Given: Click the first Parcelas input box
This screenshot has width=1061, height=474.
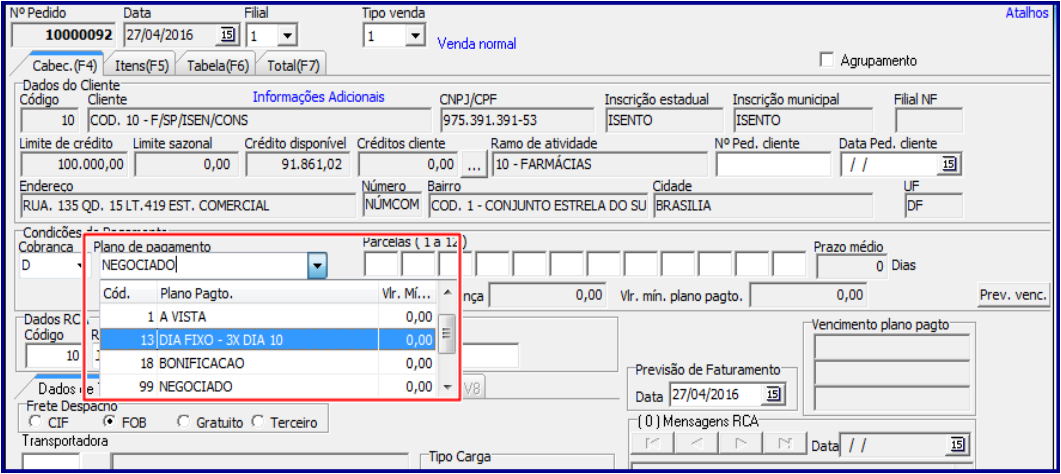Looking at the screenshot, I should tap(381, 266).
